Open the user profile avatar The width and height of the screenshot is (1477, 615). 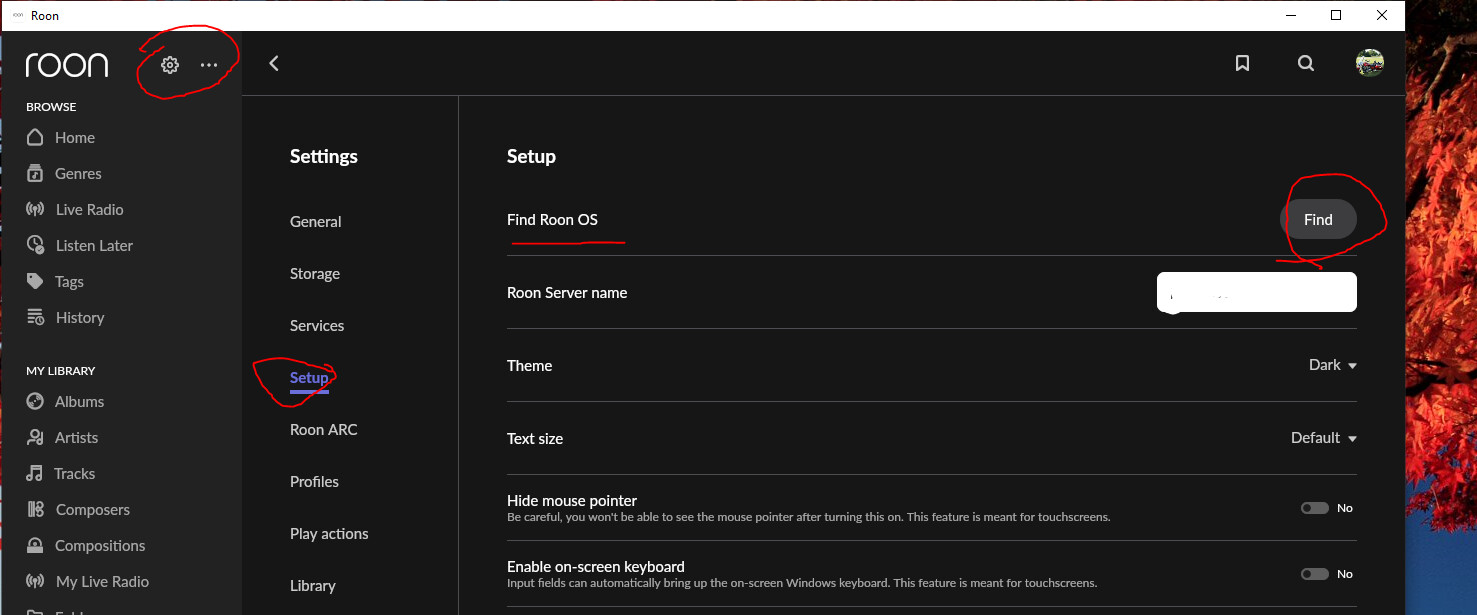pos(1370,63)
